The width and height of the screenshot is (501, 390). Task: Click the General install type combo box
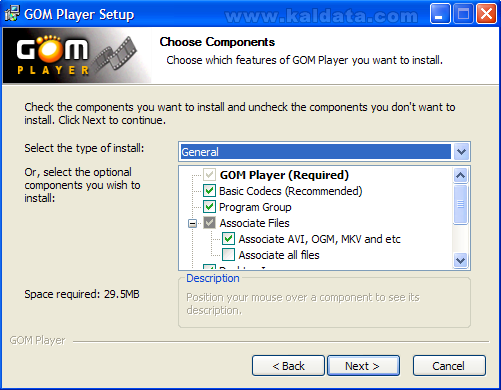pyautogui.click(x=324, y=152)
